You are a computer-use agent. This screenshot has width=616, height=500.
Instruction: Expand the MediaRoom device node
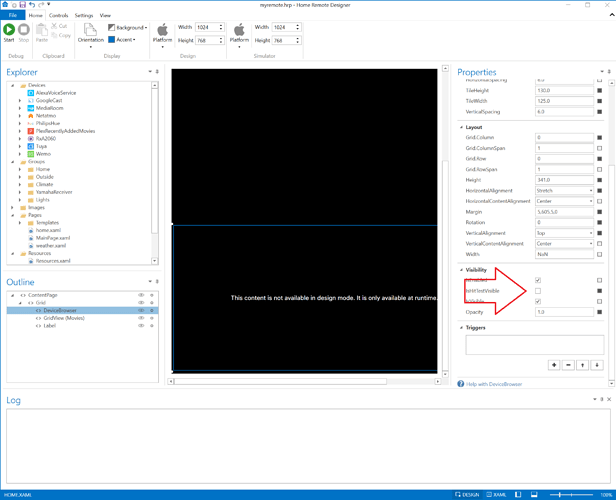coord(20,108)
